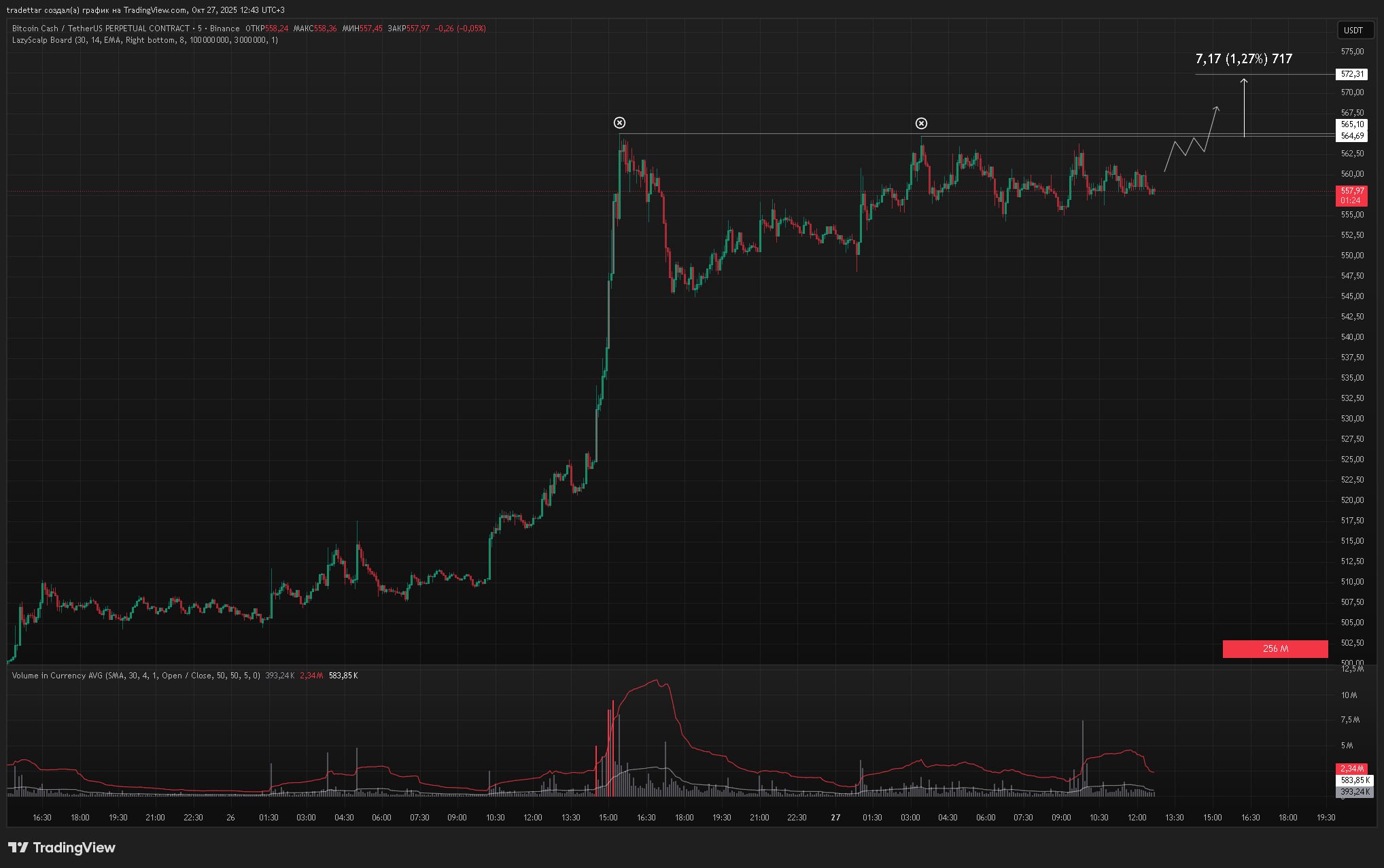Click the red 256 M box

[x=1275, y=649]
